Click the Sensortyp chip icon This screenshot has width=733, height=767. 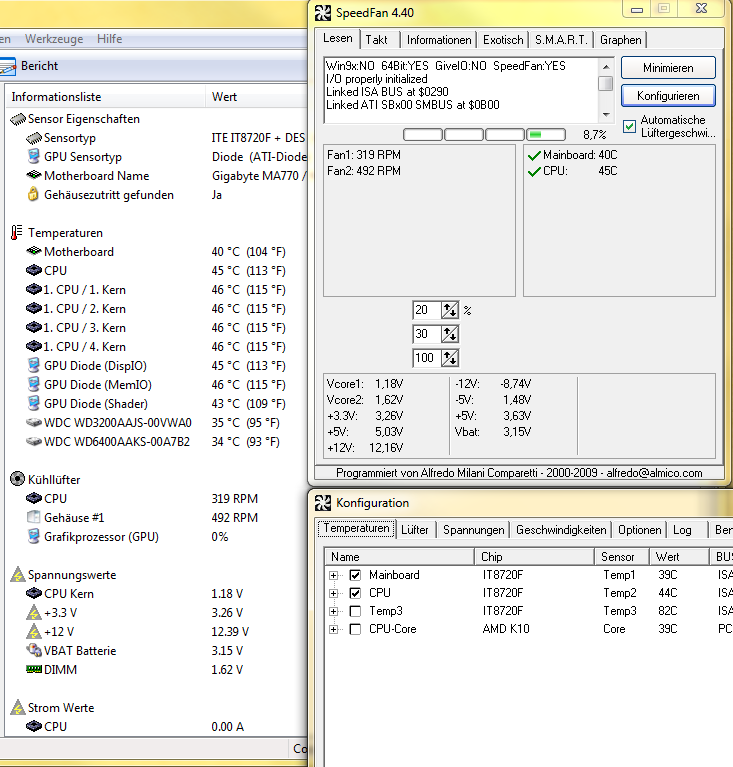tap(34, 138)
